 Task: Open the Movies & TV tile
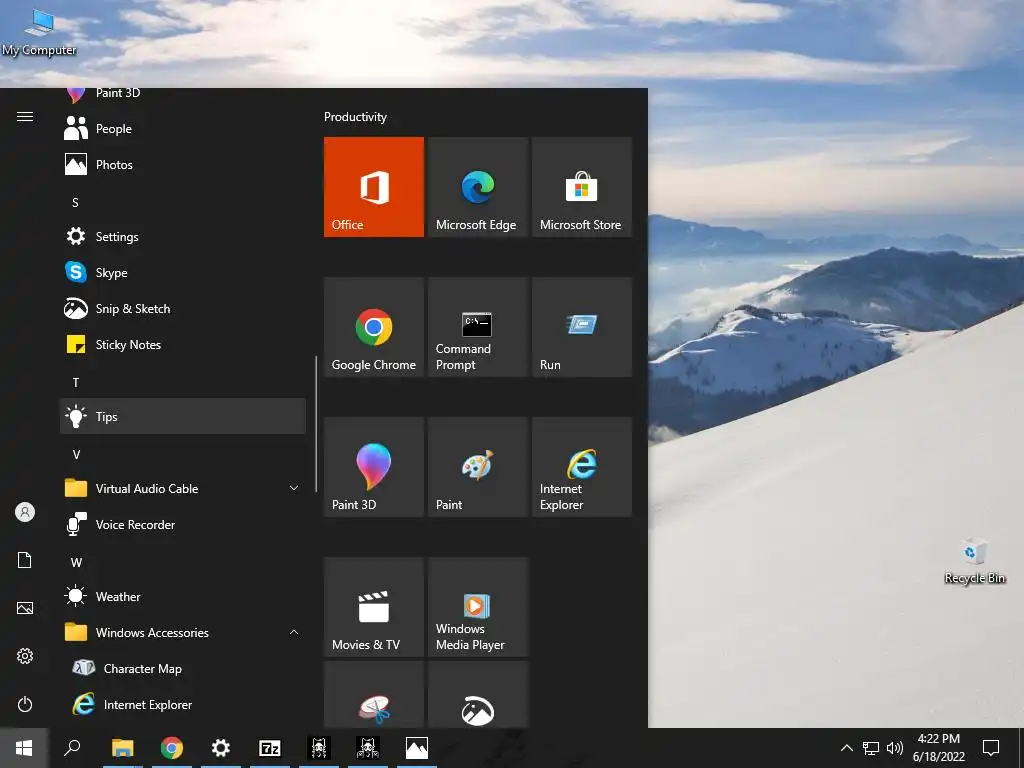point(374,607)
